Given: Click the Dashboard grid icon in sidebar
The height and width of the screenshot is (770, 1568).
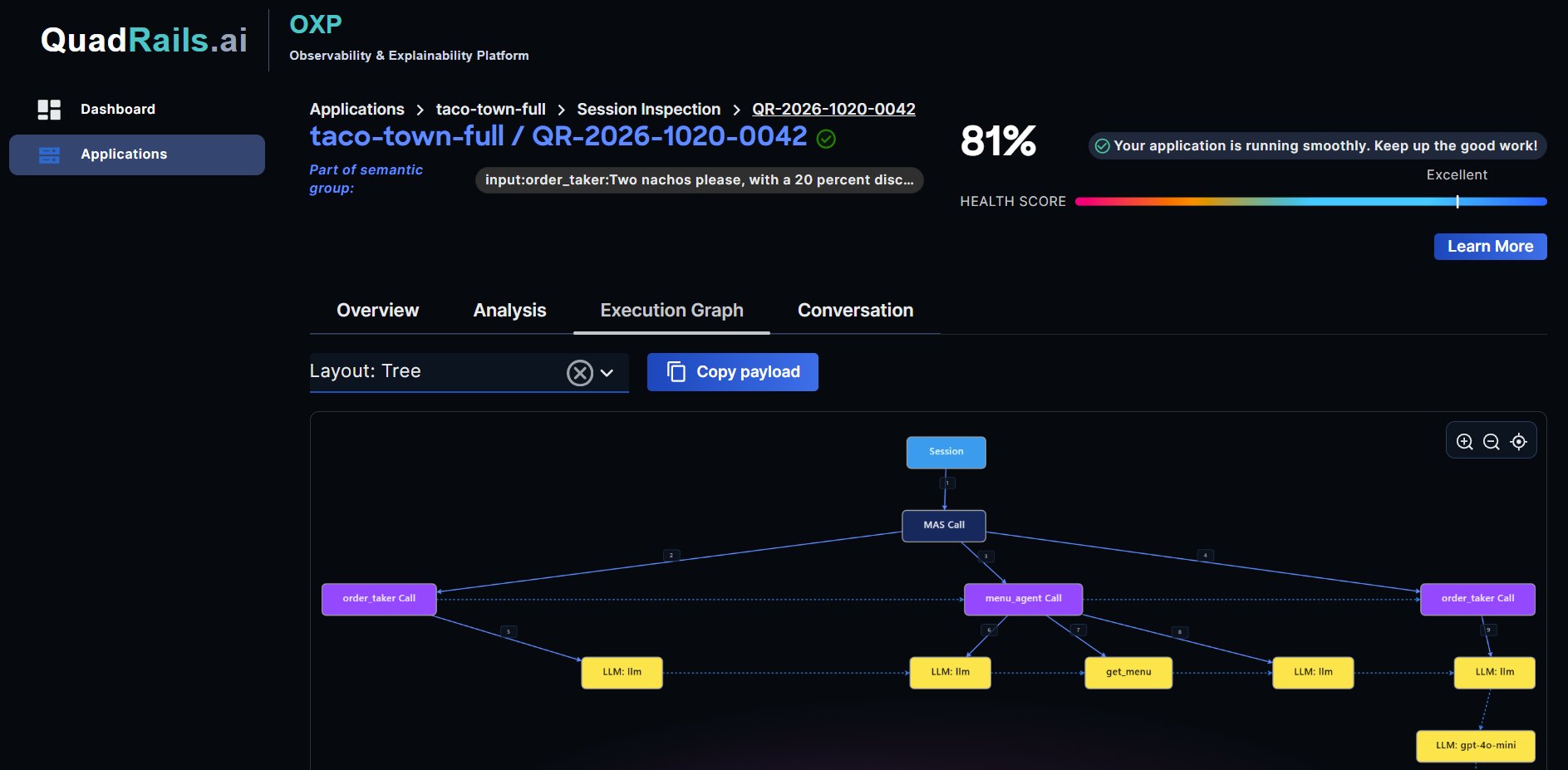Looking at the screenshot, I should [x=49, y=110].
